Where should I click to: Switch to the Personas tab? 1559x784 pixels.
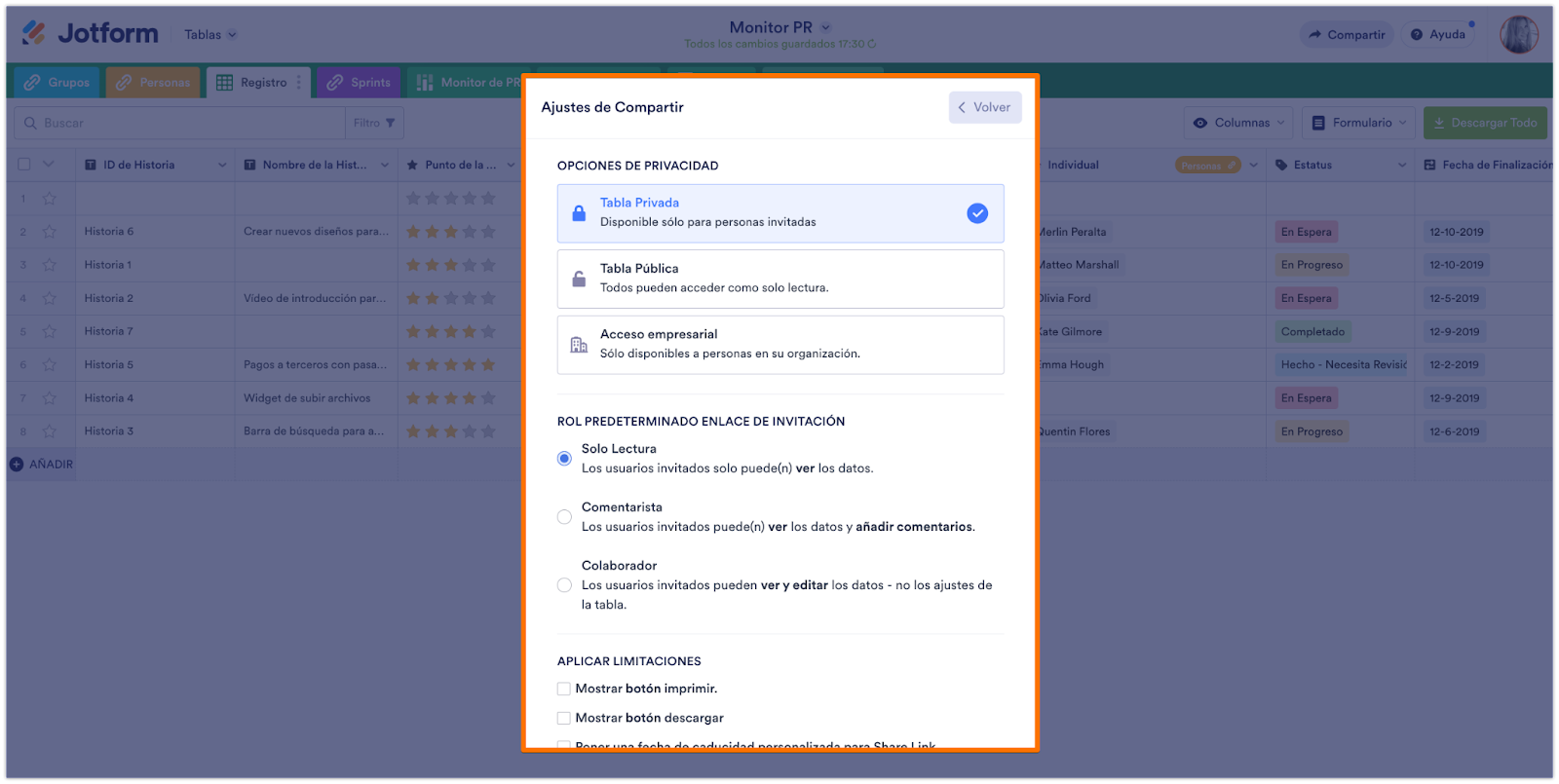pyautogui.click(x=153, y=83)
